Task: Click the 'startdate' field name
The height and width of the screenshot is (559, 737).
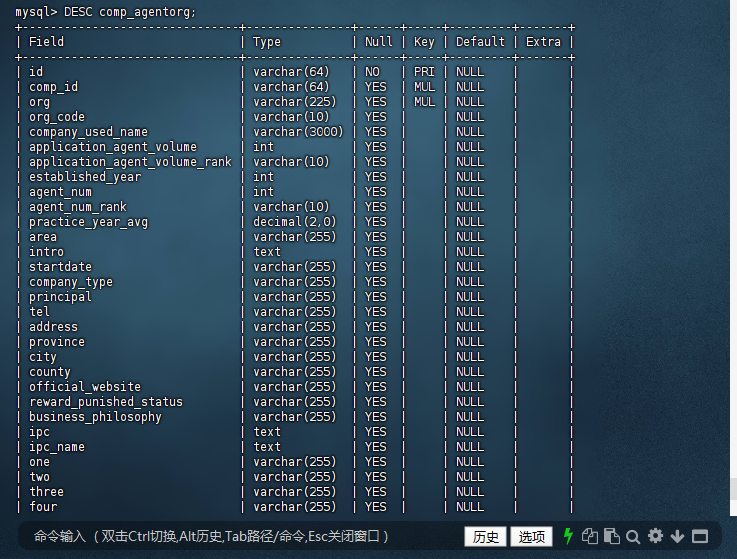Action: click(60, 267)
